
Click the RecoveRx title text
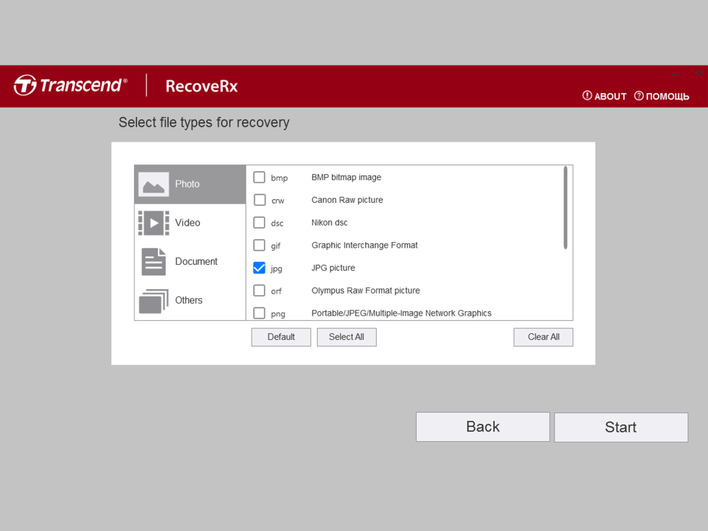(x=201, y=86)
